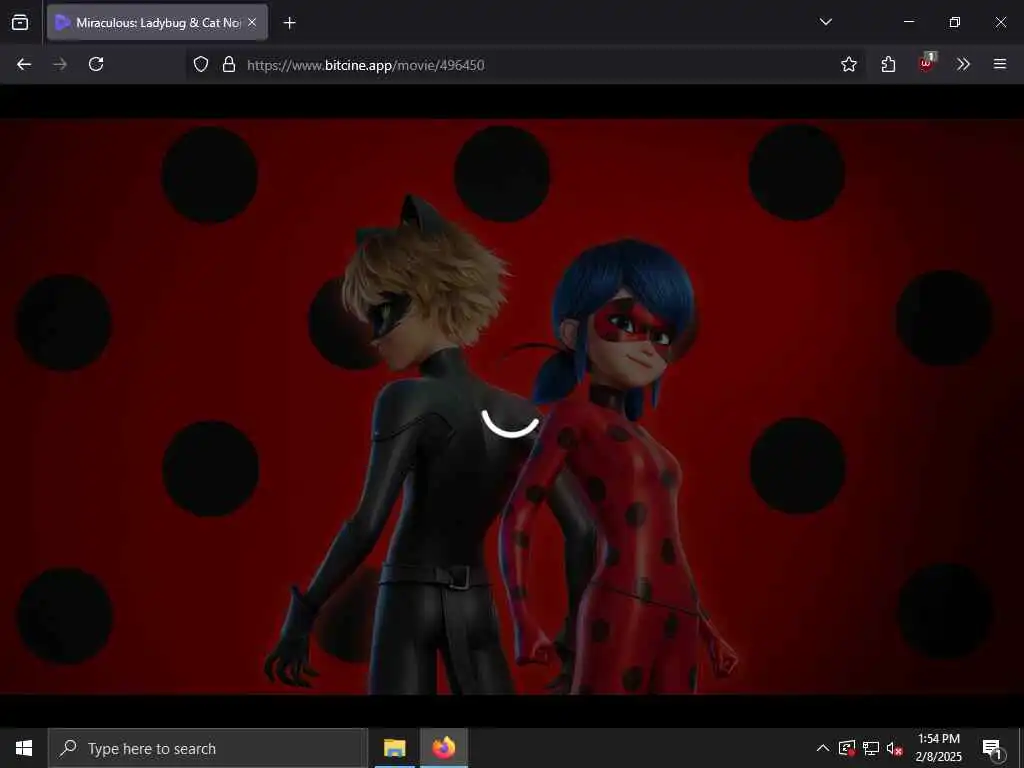Open the clock showing 1:54 PM
1024x768 pixels.
point(938,748)
